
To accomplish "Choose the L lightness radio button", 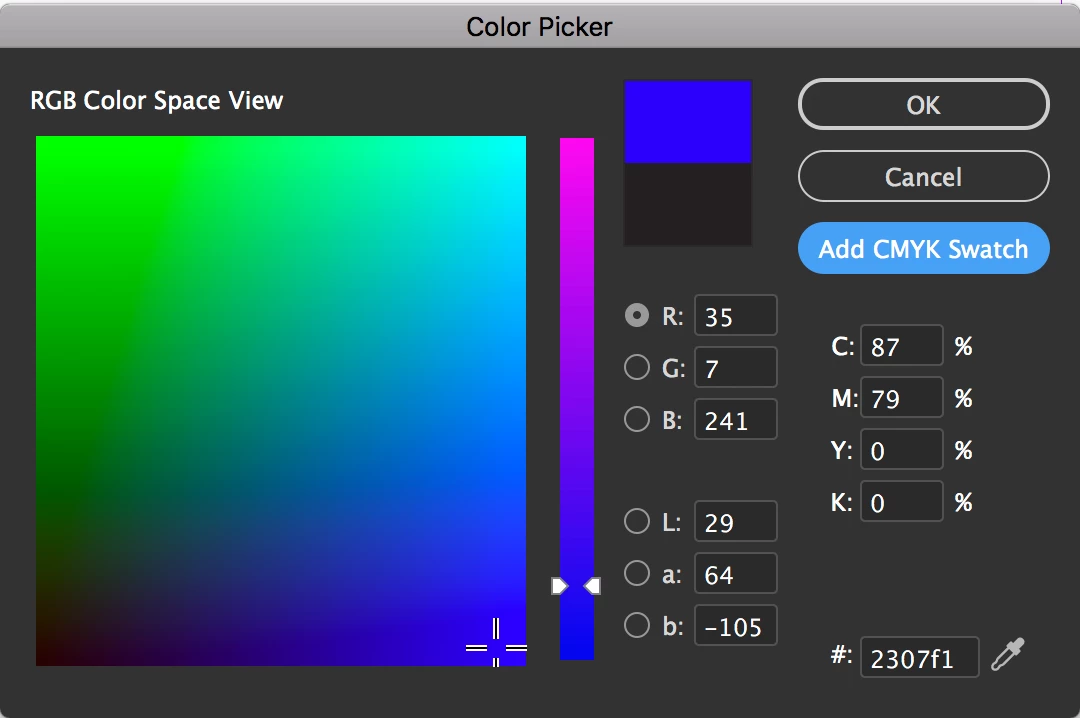I will click(636, 522).
